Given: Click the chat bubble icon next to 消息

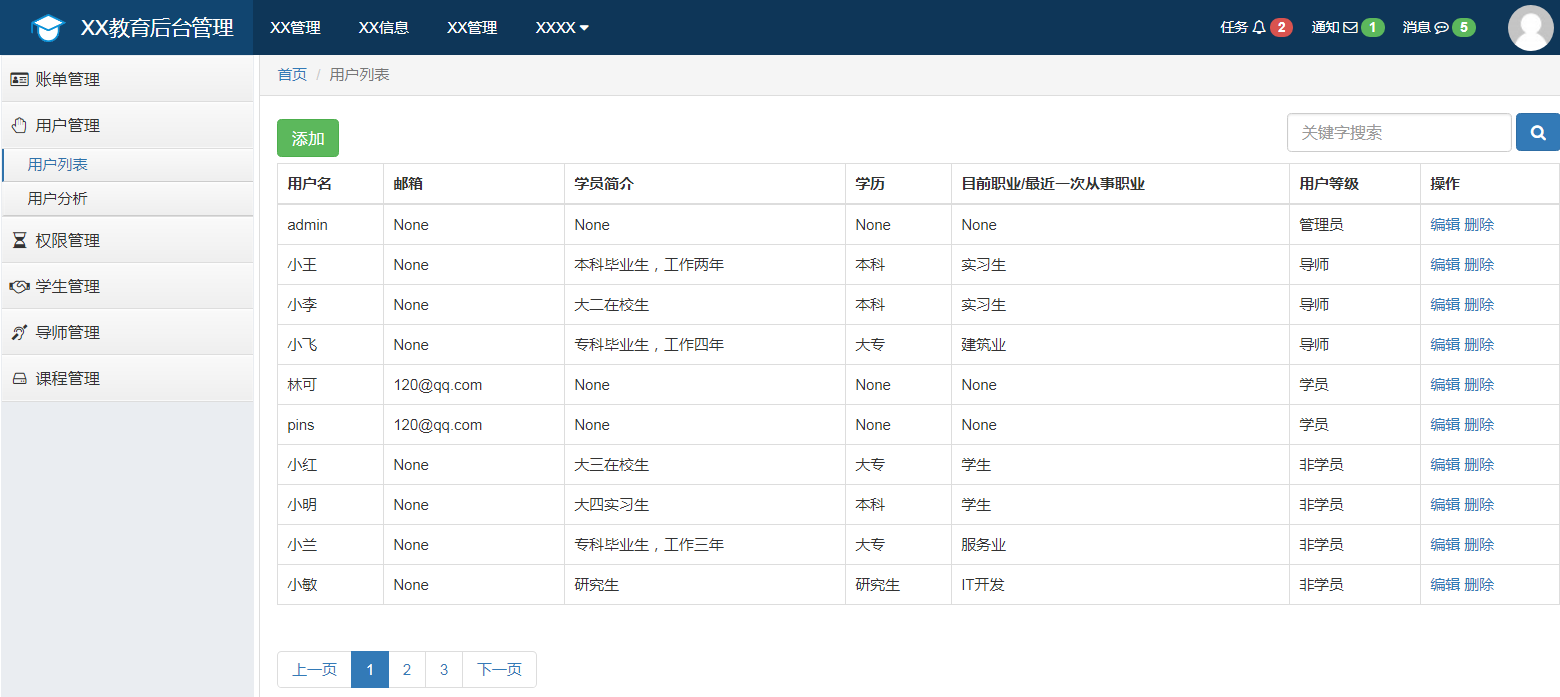Looking at the screenshot, I should (x=1441, y=28).
